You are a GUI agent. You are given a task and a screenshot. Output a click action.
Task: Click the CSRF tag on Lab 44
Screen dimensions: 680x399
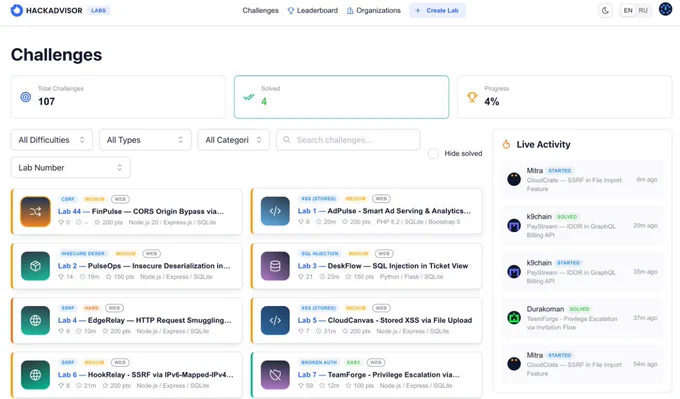68,199
